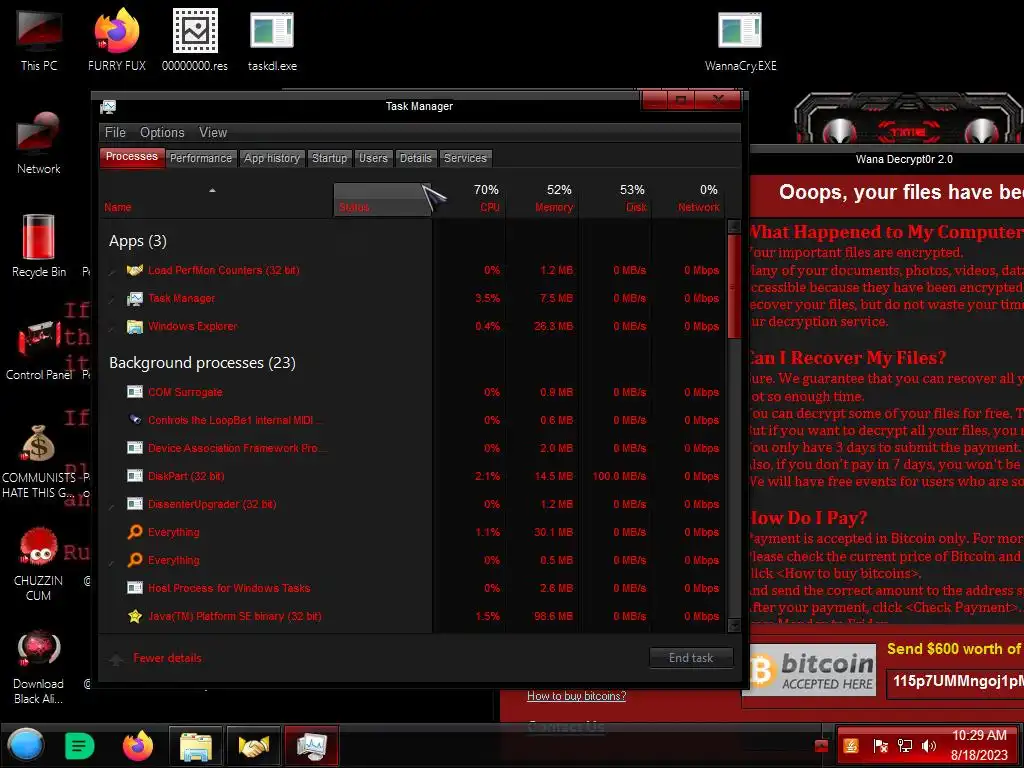Select the DiskPart (32 bit) process row
This screenshot has height=768, width=1024.
[414, 476]
